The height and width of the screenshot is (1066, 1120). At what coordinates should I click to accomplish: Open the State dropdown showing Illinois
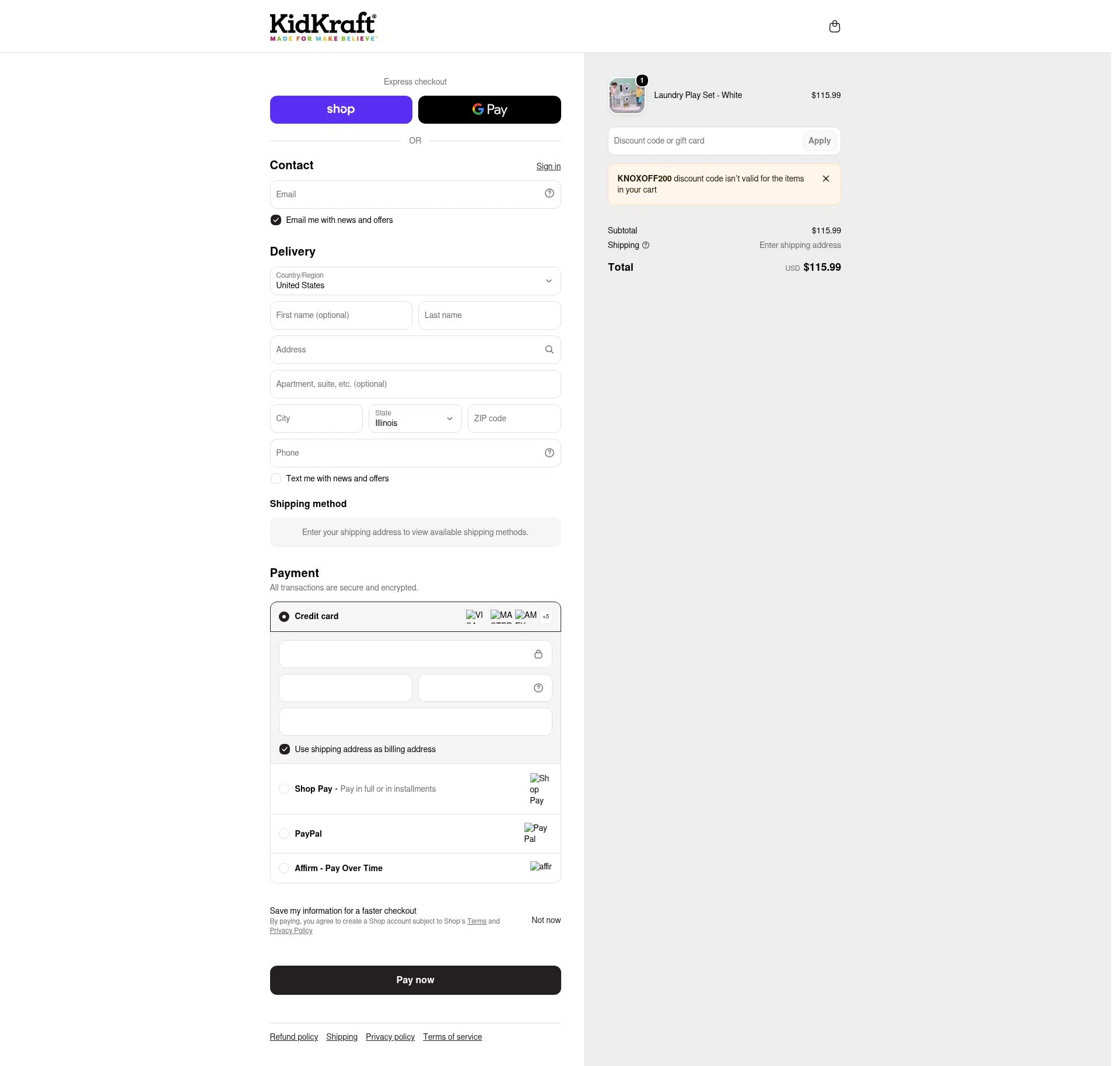click(415, 418)
